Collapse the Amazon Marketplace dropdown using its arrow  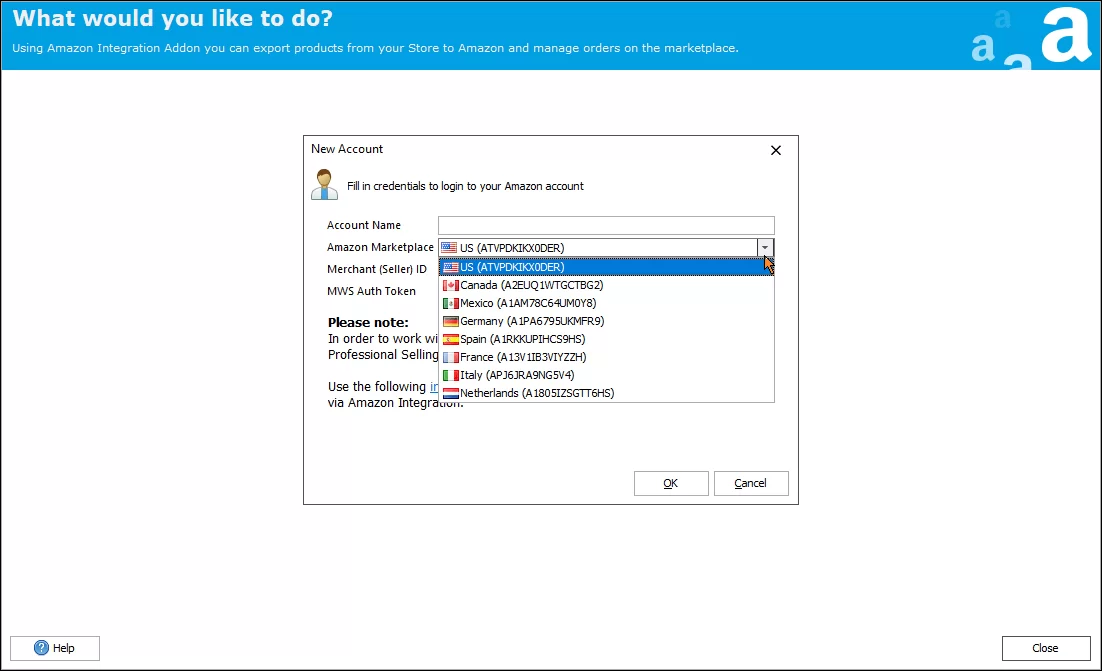tap(765, 247)
